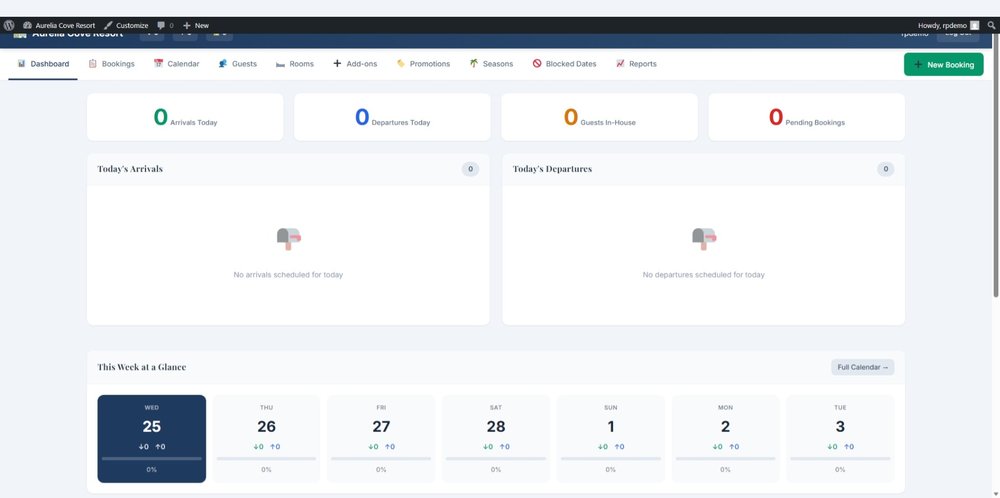Switch to the Dashboard tab
The image size is (1000, 498).
click(x=43, y=64)
